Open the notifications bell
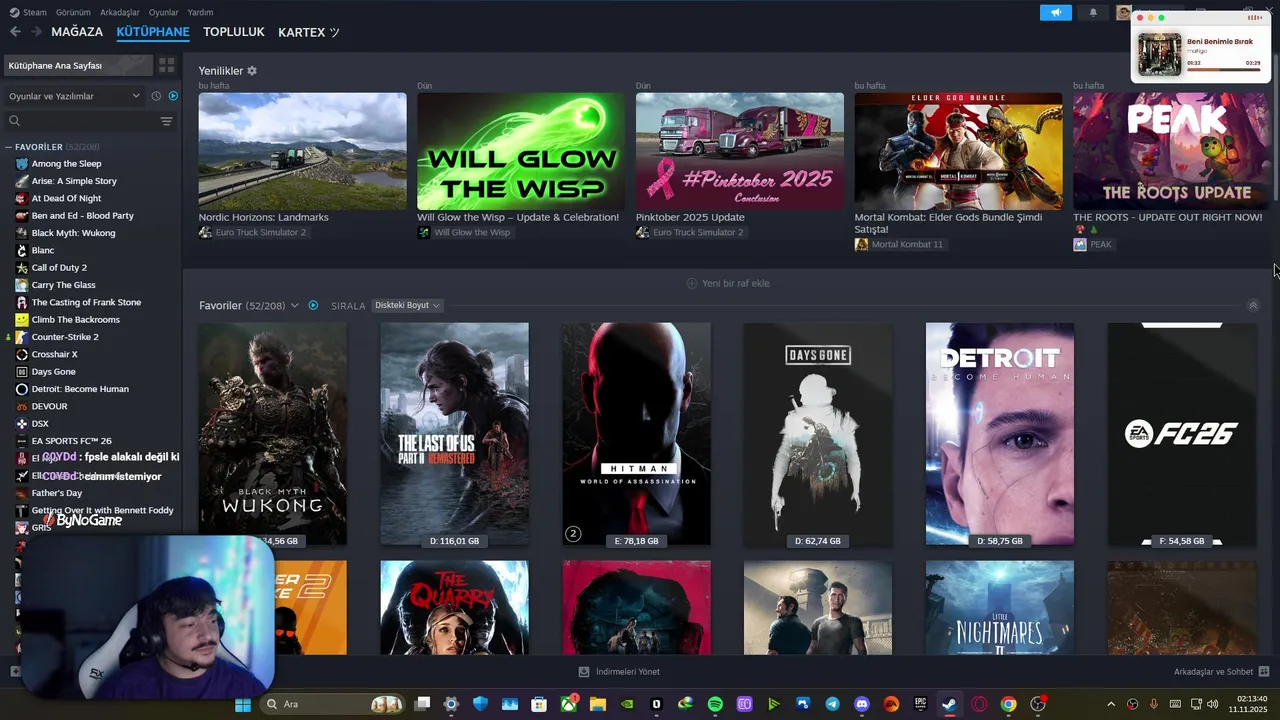The image size is (1280, 720). point(1093,13)
